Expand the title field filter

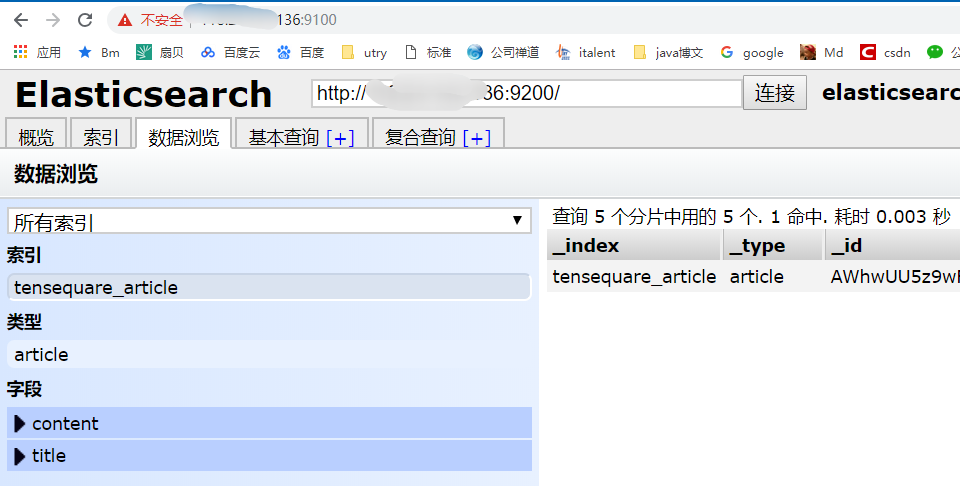coord(269,455)
